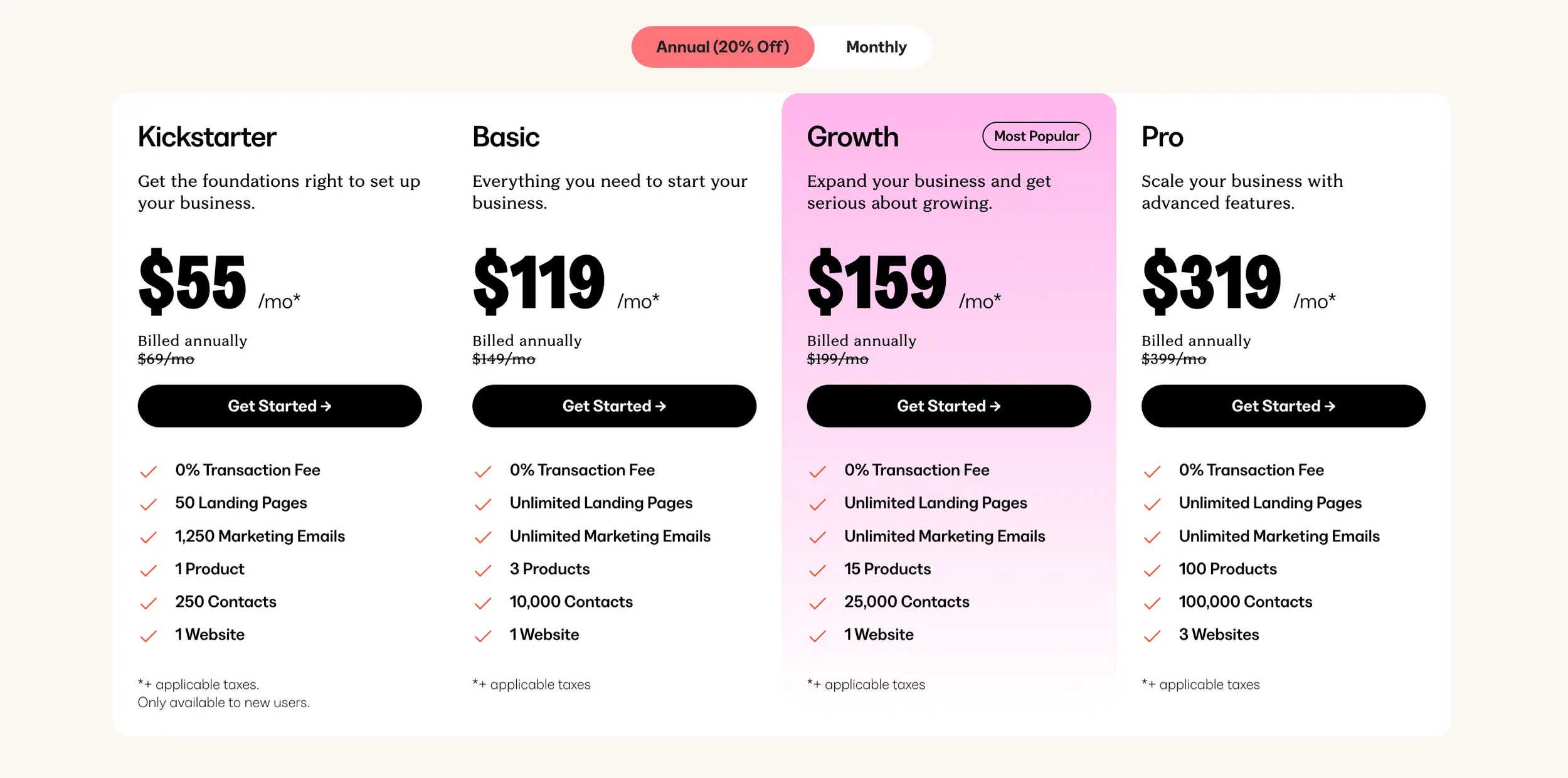
Task: Select Annual (20% Off) billing option
Action: point(723,47)
